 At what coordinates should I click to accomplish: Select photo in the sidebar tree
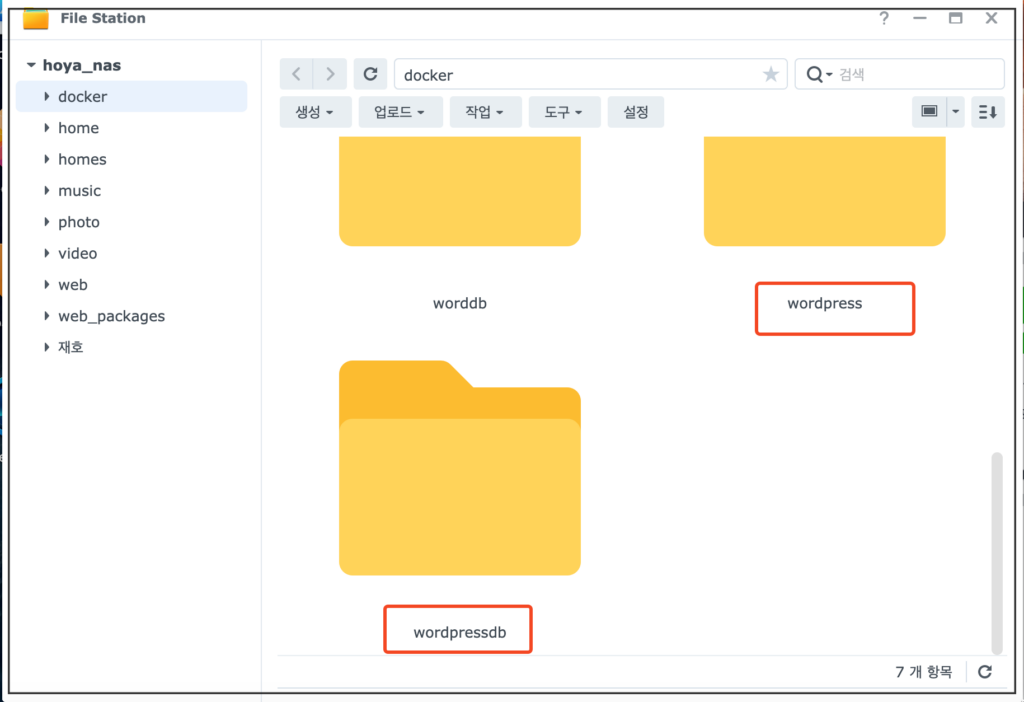tap(79, 222)
